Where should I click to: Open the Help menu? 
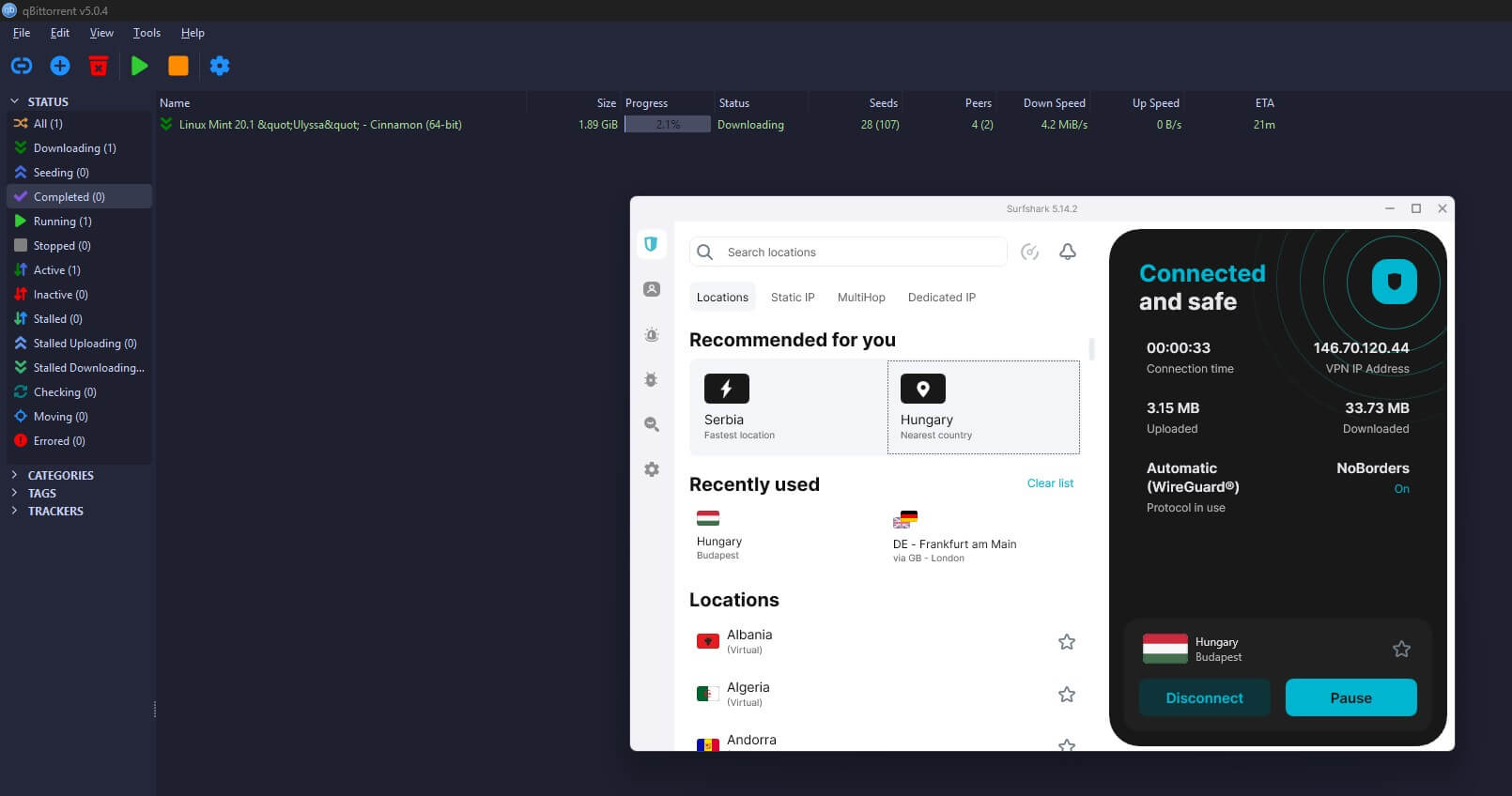click(x=193, y=33)
